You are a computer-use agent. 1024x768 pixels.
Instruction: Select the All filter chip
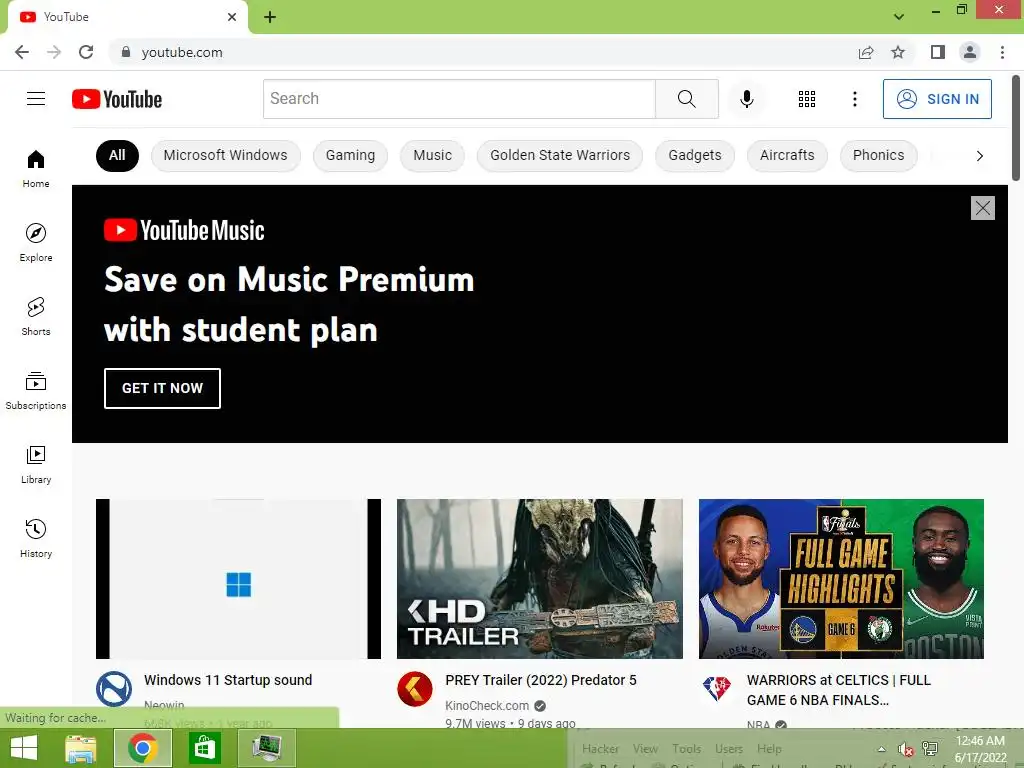[x=117, y=155]
